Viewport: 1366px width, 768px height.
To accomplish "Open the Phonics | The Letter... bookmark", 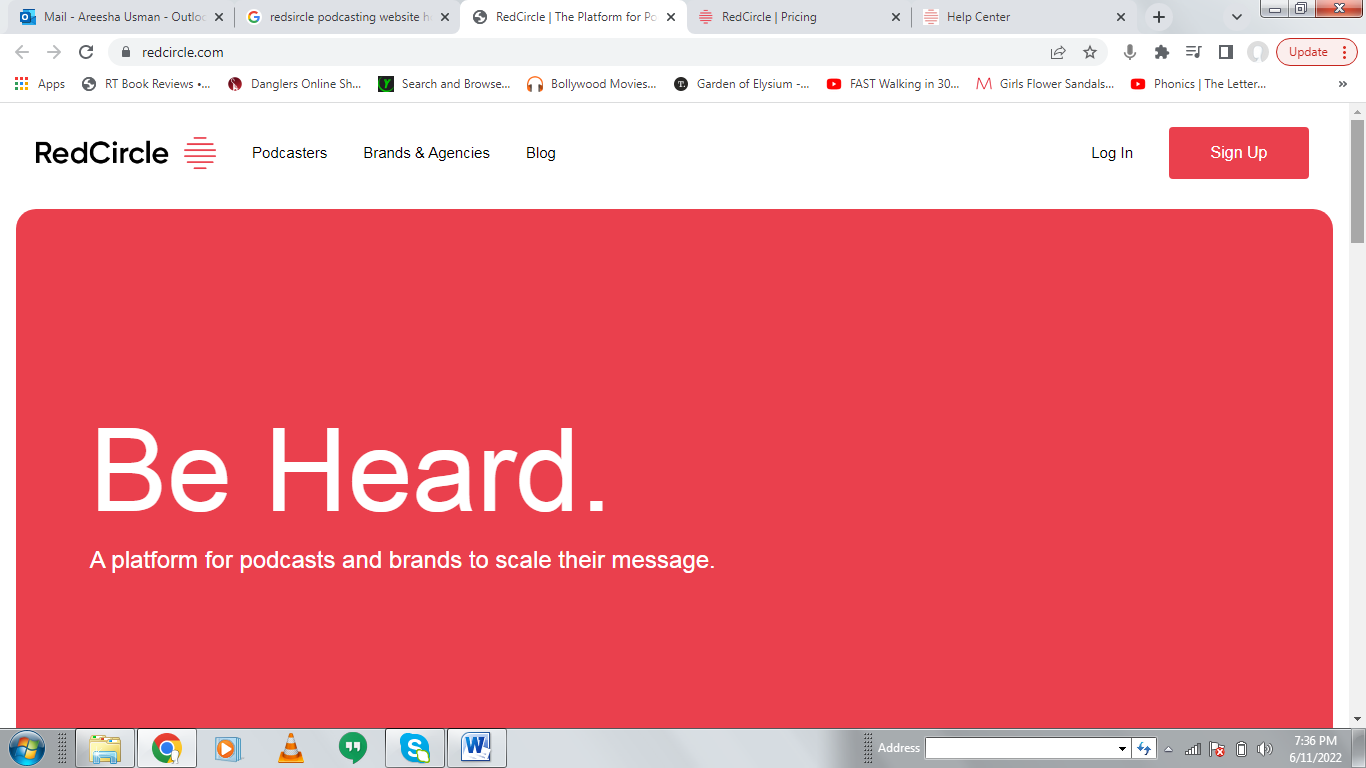I will [x=1198, y=84].
